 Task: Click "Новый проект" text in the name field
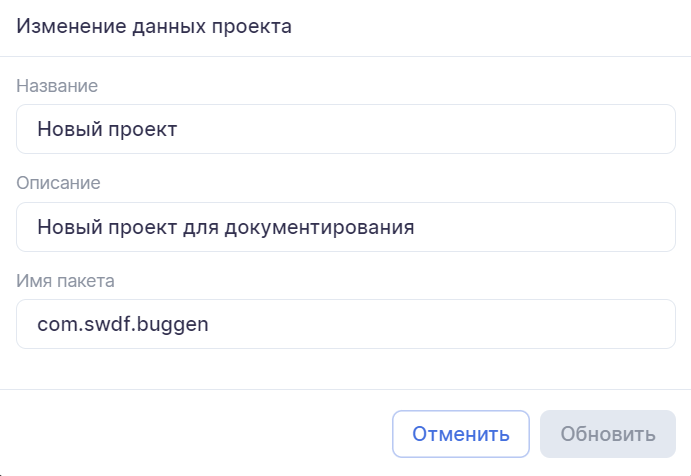pos(106,129)
